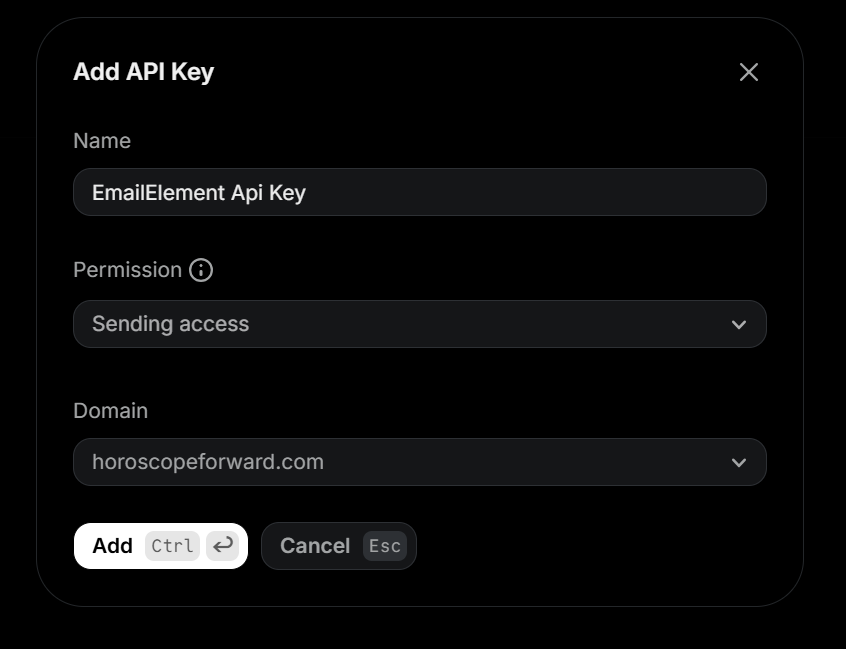Click the Permission info icon
This screenshot has height=649, width=846.
pyautogui.click(x=201, y=270)
